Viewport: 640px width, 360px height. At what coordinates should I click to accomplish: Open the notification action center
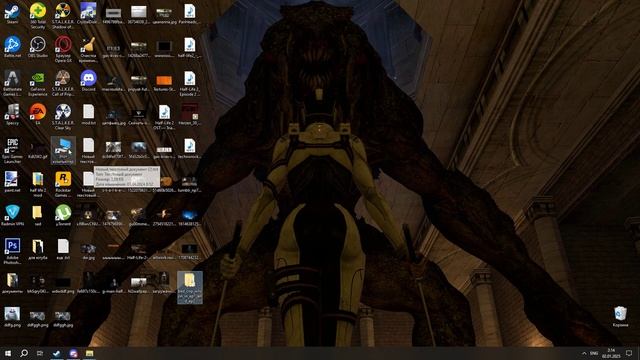tap(629, 353)
